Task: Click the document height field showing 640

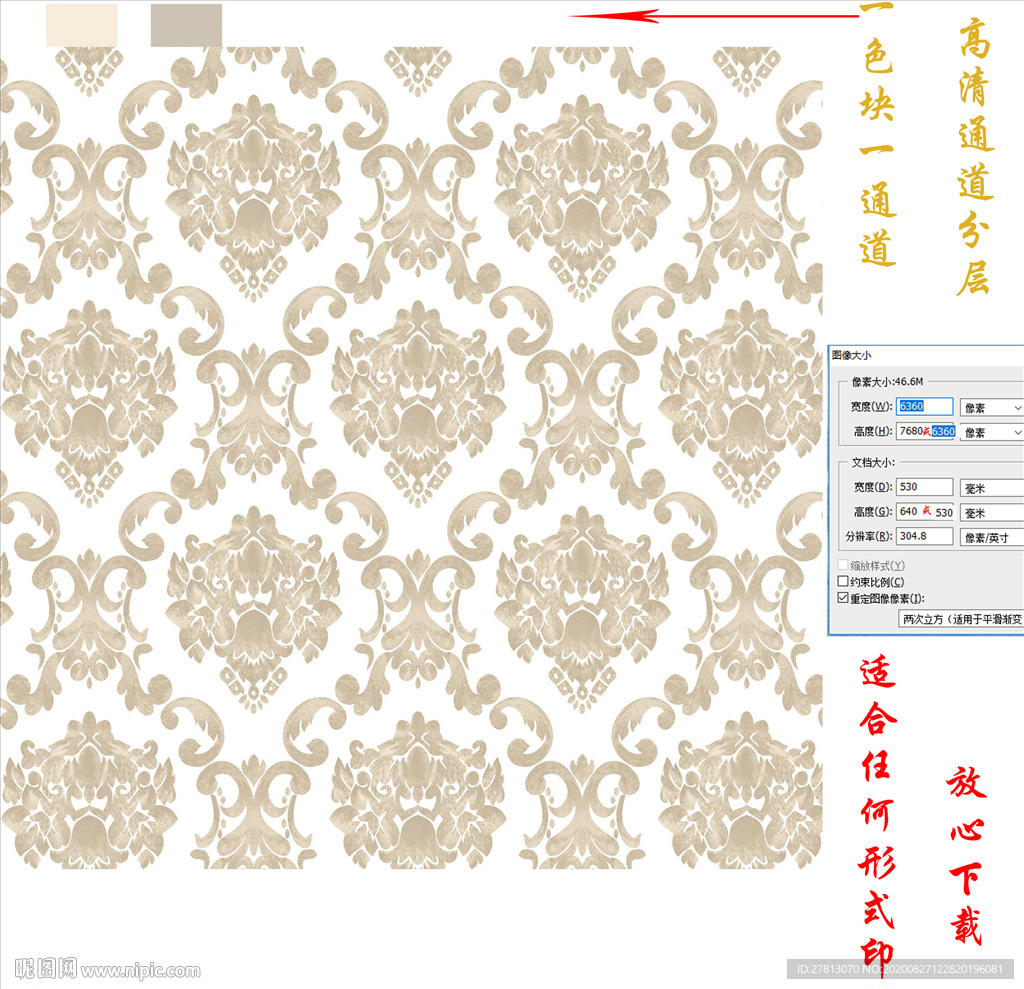Action: pyautogui.click(x=925, y=512)
